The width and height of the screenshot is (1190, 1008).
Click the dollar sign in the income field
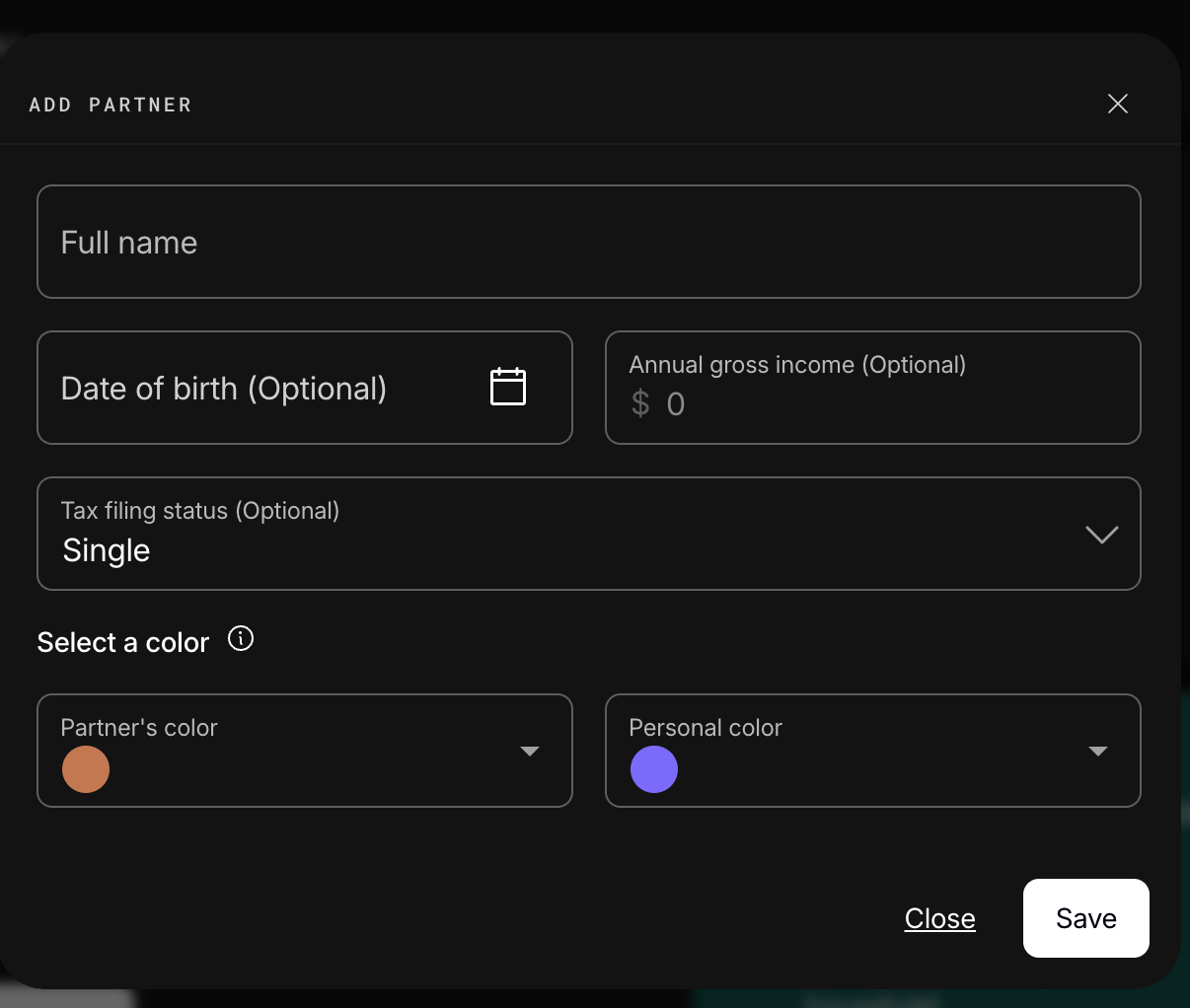(640, 403)
